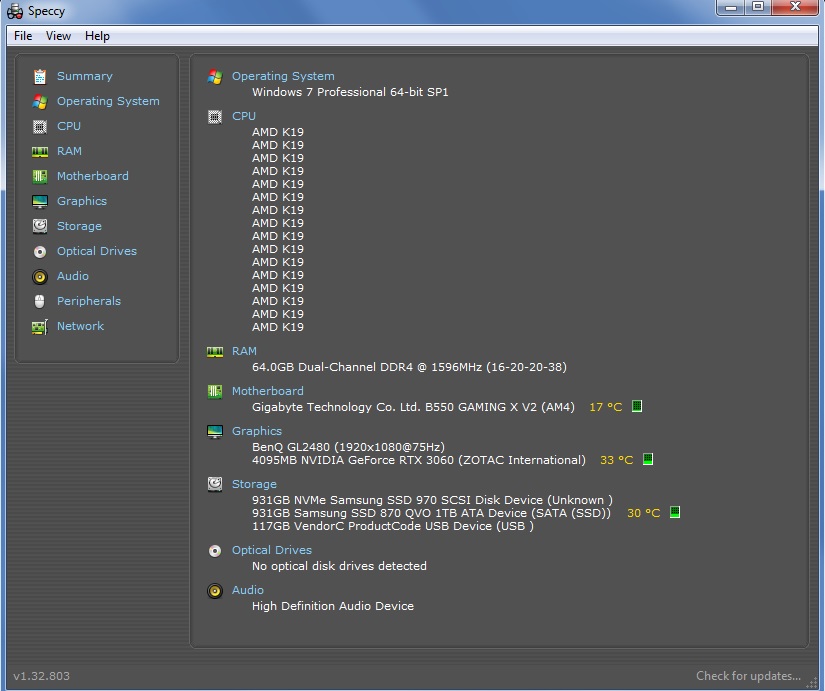
Task: Click No optical disk drives detected text
Action: tap(339, 566)
